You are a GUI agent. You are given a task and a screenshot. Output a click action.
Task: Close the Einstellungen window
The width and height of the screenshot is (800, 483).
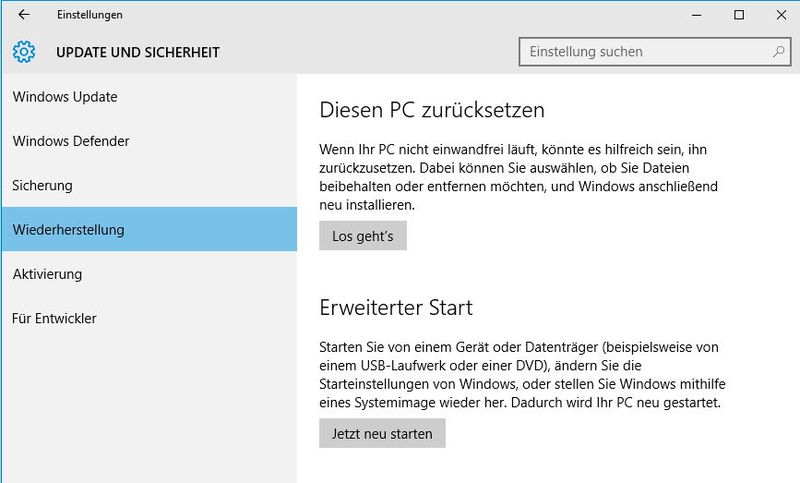point(781,15)
